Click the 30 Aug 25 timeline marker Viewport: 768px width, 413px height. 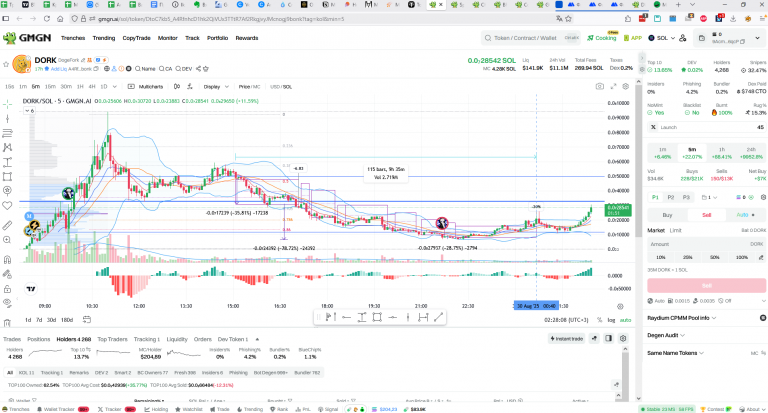535,306
